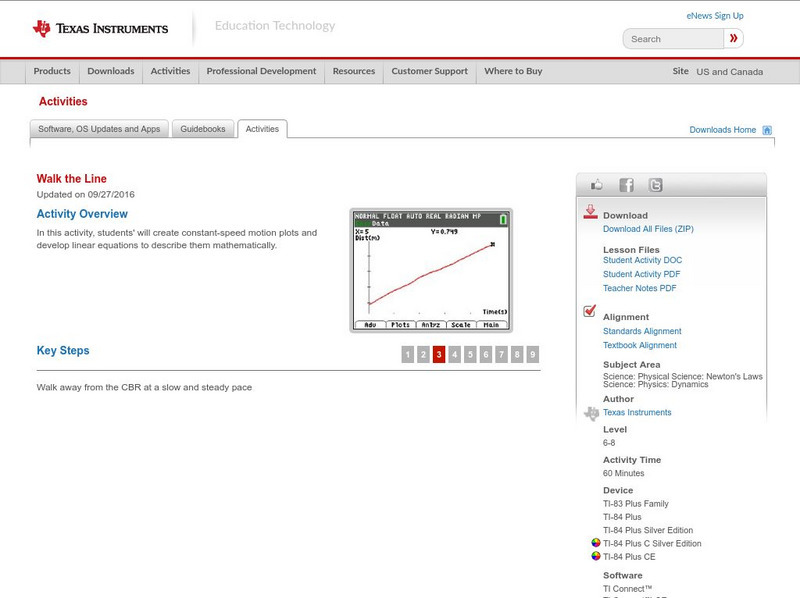Click the Education Technology header text

[275, 26]
